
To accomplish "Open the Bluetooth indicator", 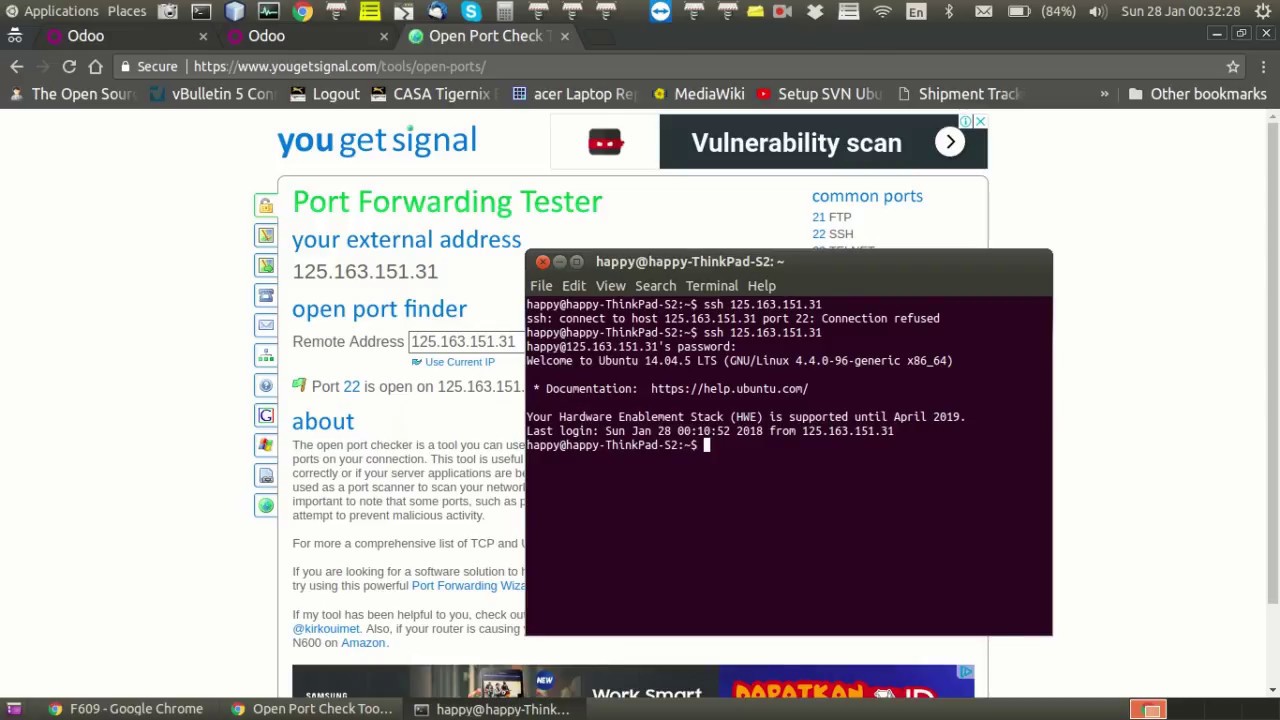I will tap(949, 11).
